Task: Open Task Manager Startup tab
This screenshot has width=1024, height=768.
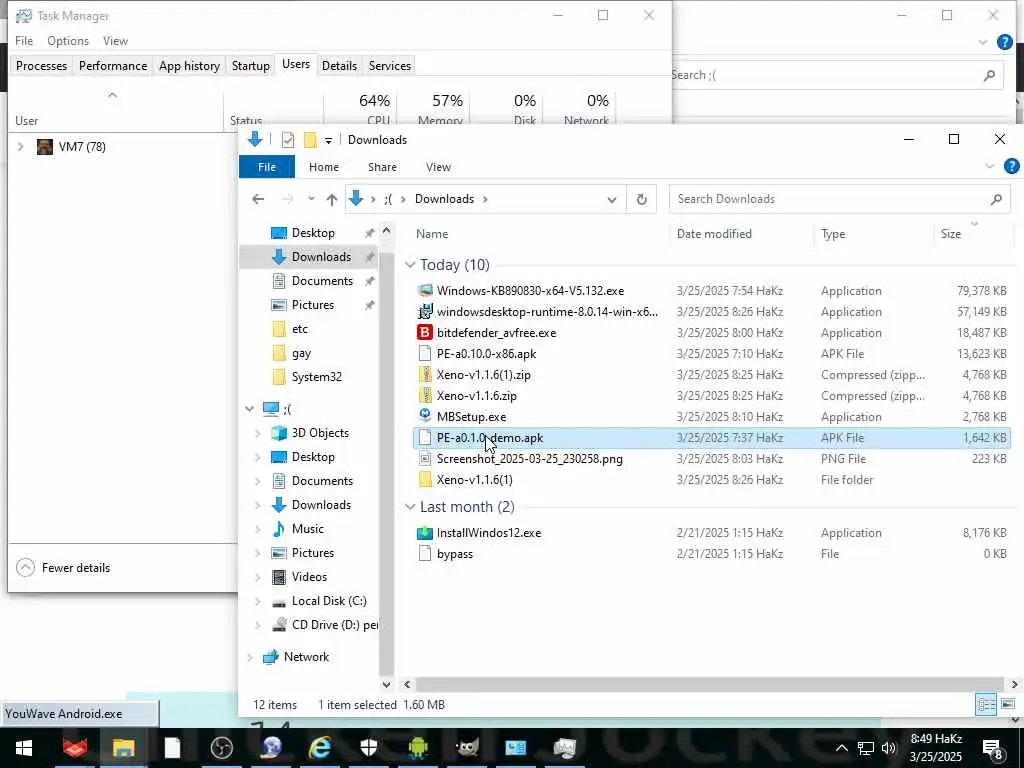Action: (x=251, y=66)
